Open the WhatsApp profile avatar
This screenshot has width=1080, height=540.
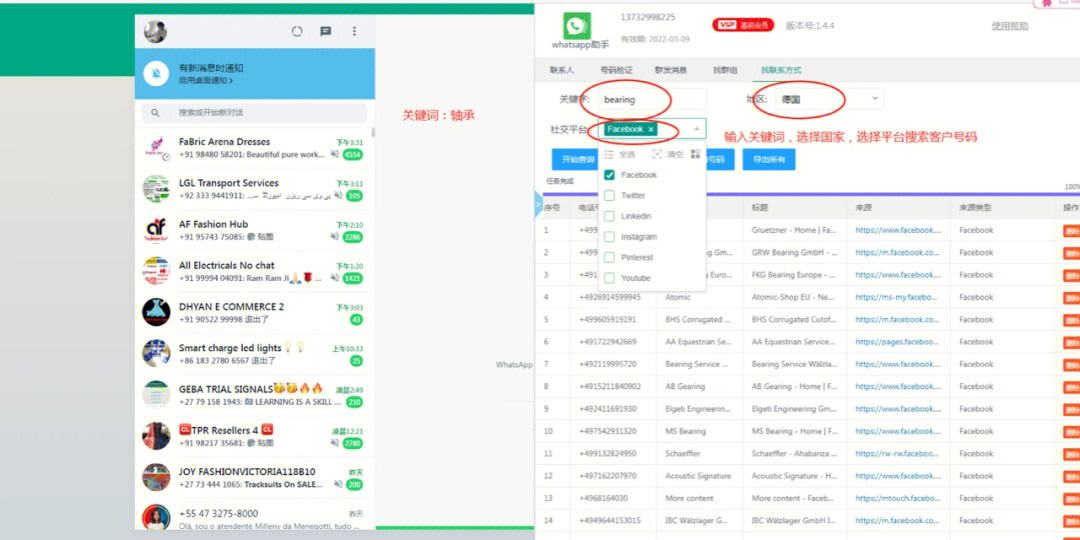(x=155, y=32)
